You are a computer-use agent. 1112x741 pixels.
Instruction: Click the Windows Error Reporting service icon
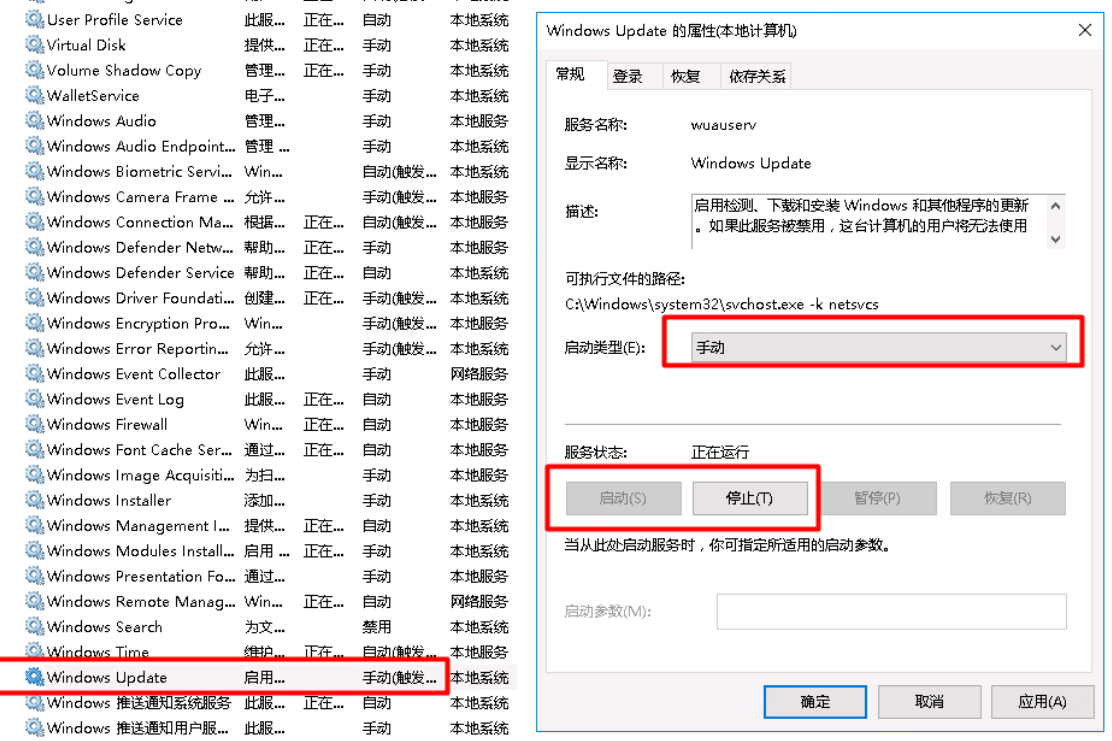coord(34,348)
